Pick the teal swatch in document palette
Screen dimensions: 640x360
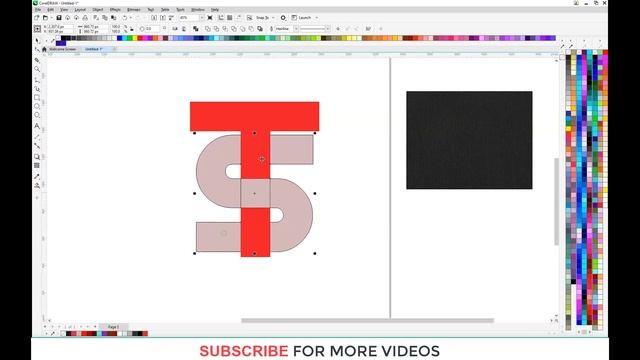pyautogui.click(x=99, y=333)
